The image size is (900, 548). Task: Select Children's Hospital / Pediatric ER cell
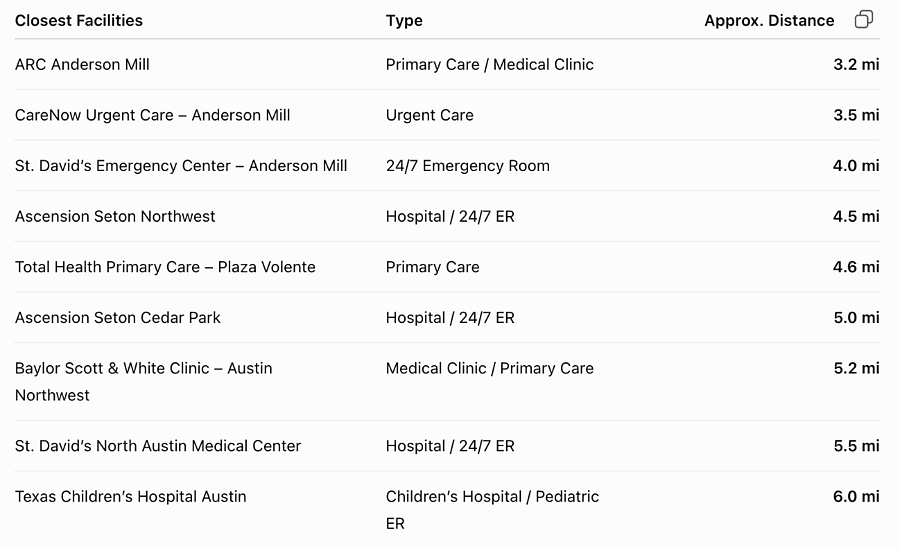tap(492, 510)
